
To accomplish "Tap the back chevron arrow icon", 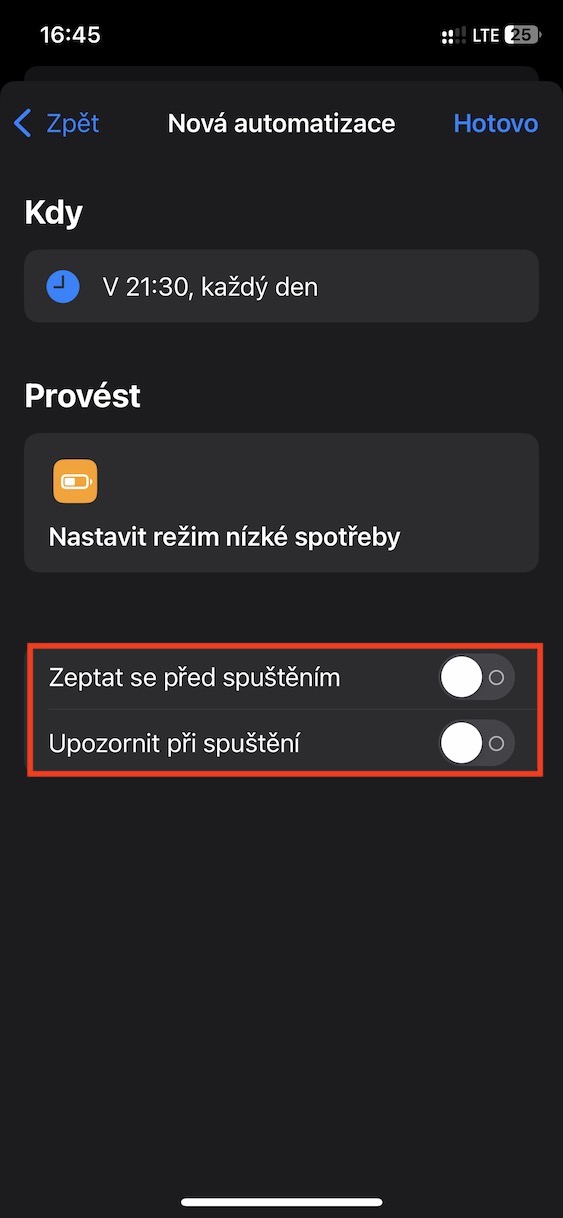I will tap(24, 124).
